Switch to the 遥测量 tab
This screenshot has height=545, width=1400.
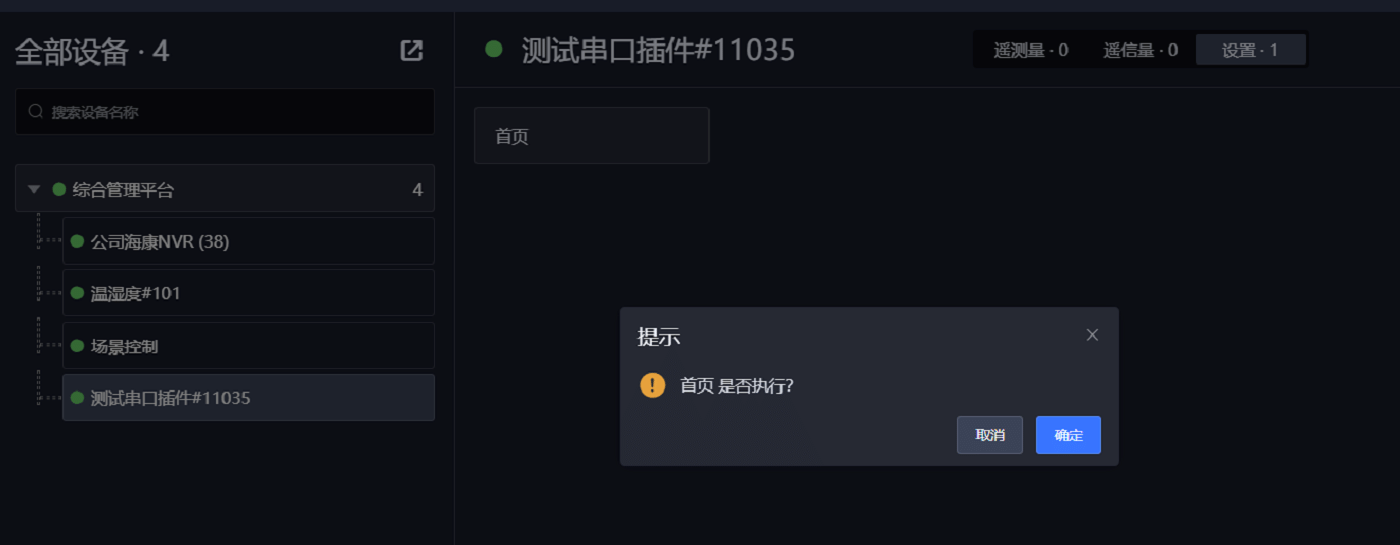(1031, 50)
